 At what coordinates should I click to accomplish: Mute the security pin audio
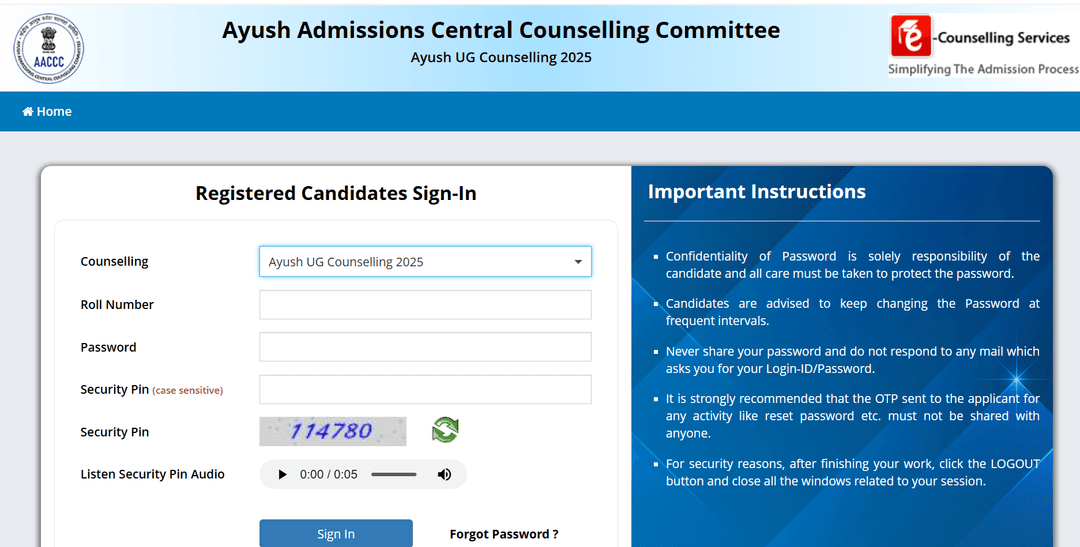click(445, 474)
